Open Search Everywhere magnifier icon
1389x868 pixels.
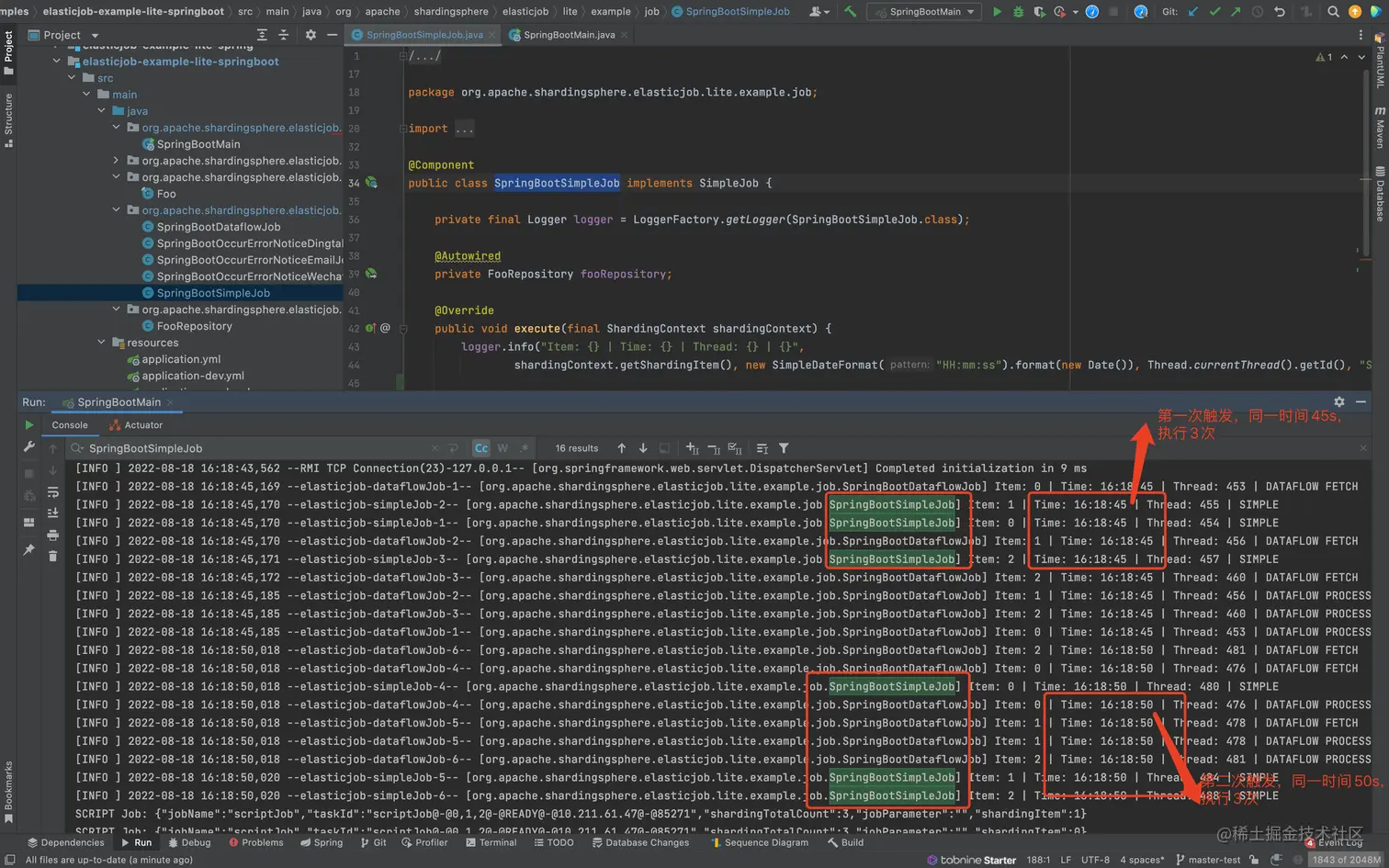point(1333,12)
